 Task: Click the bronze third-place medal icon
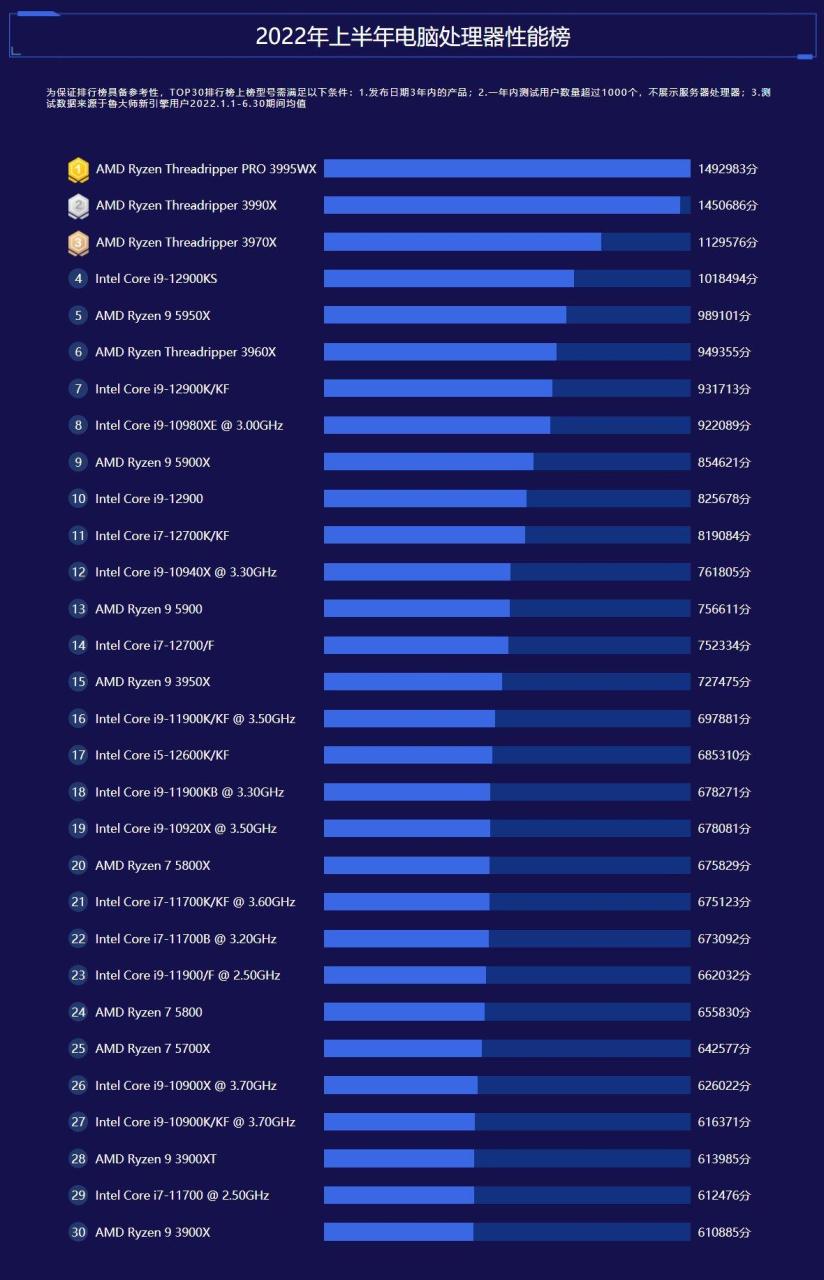pyautogui.click(x=78, y=243)
